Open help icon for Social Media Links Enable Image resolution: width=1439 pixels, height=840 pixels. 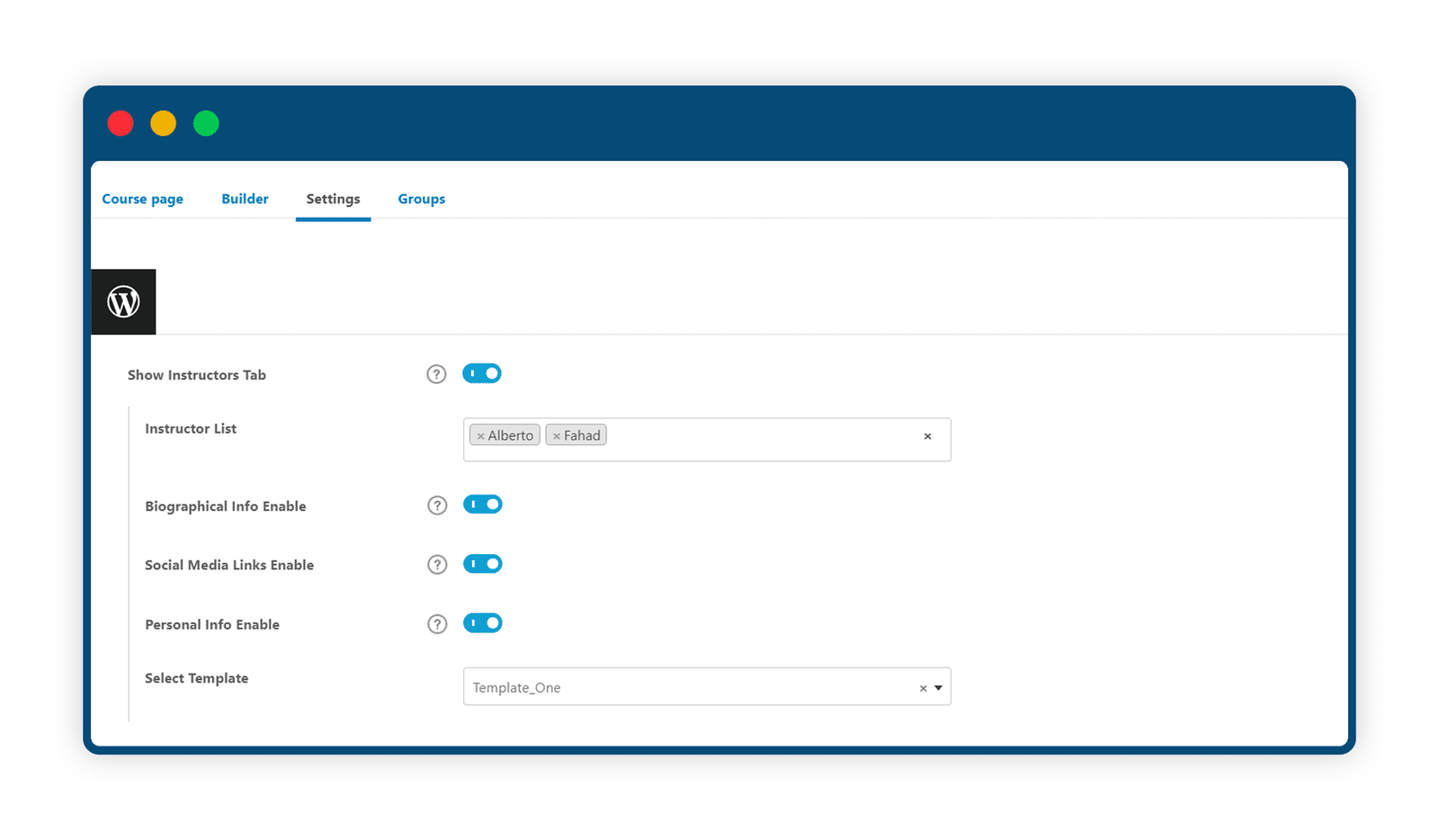pyautogui.click(x=437, y=565)
